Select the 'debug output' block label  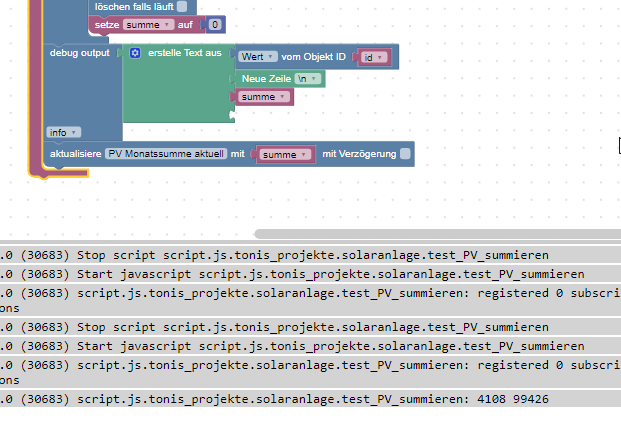point(80,53)
